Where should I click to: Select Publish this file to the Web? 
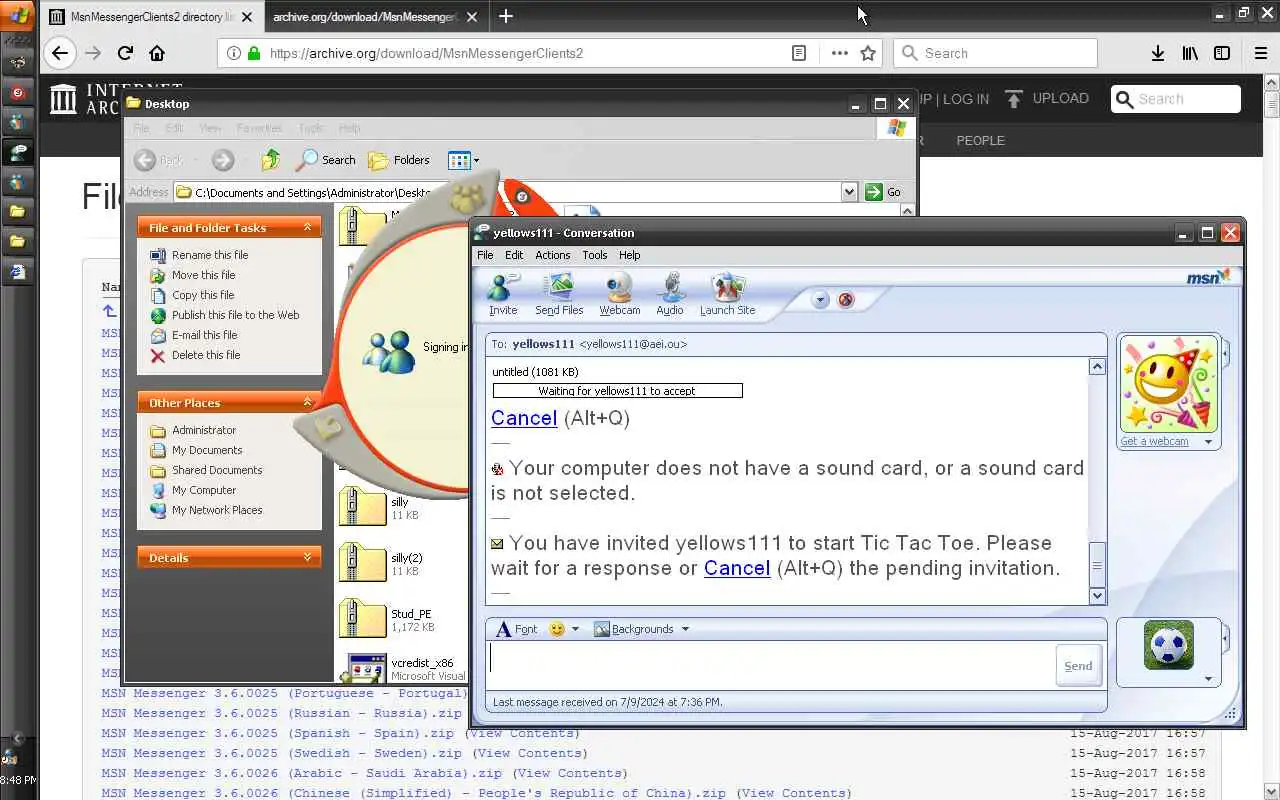225,315
